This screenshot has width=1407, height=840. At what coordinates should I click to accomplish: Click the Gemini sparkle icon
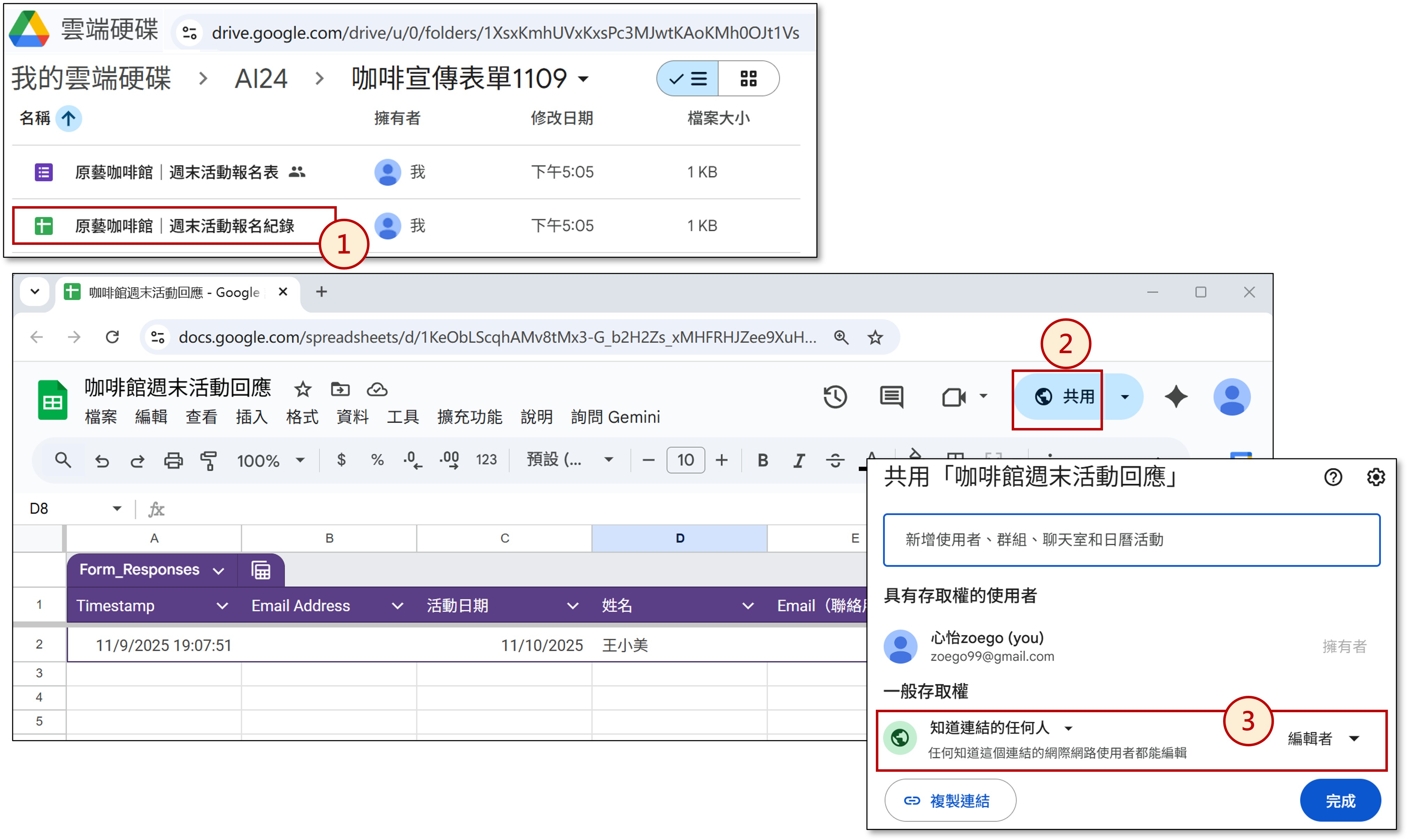[1175, 397]
